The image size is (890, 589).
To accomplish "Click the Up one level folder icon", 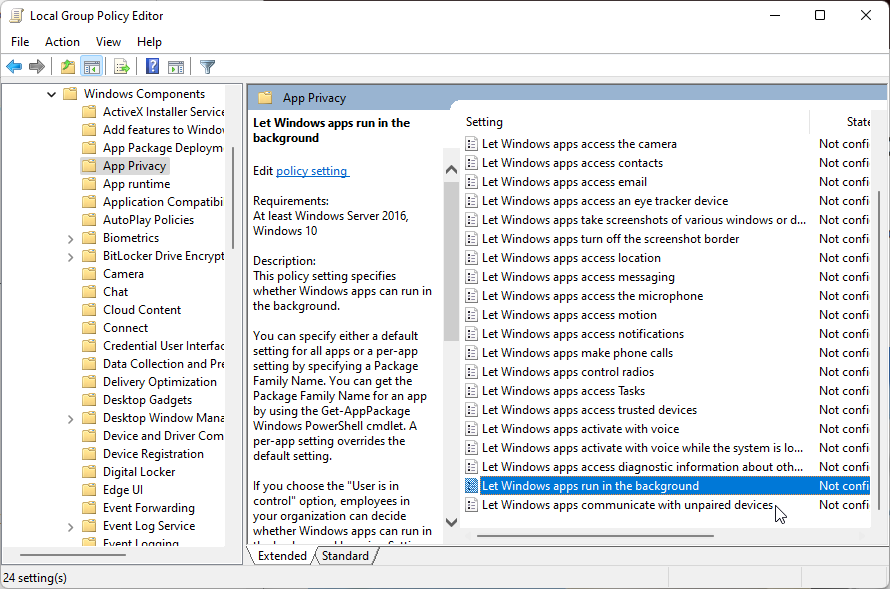I will (x=67, y=66).
